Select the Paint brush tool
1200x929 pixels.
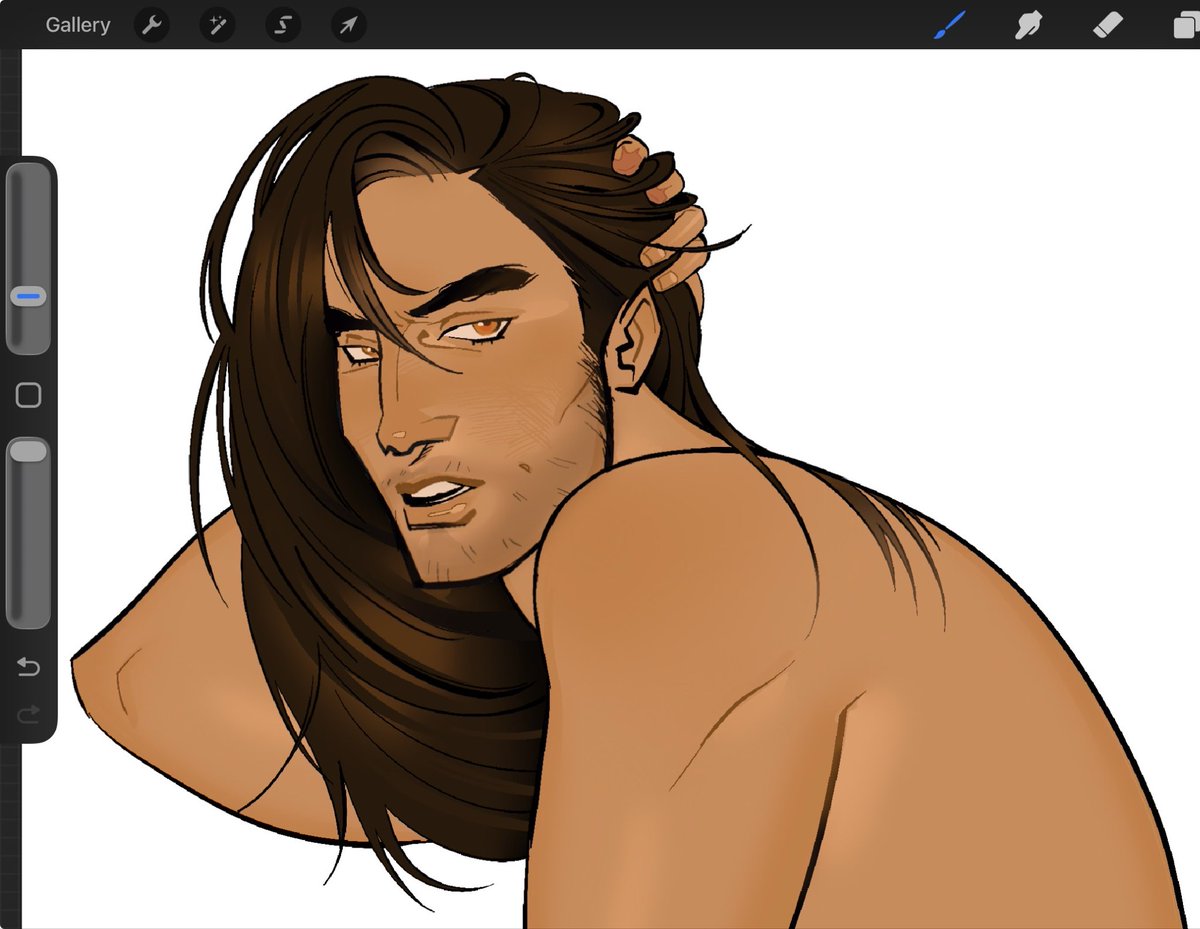[950, 25]
